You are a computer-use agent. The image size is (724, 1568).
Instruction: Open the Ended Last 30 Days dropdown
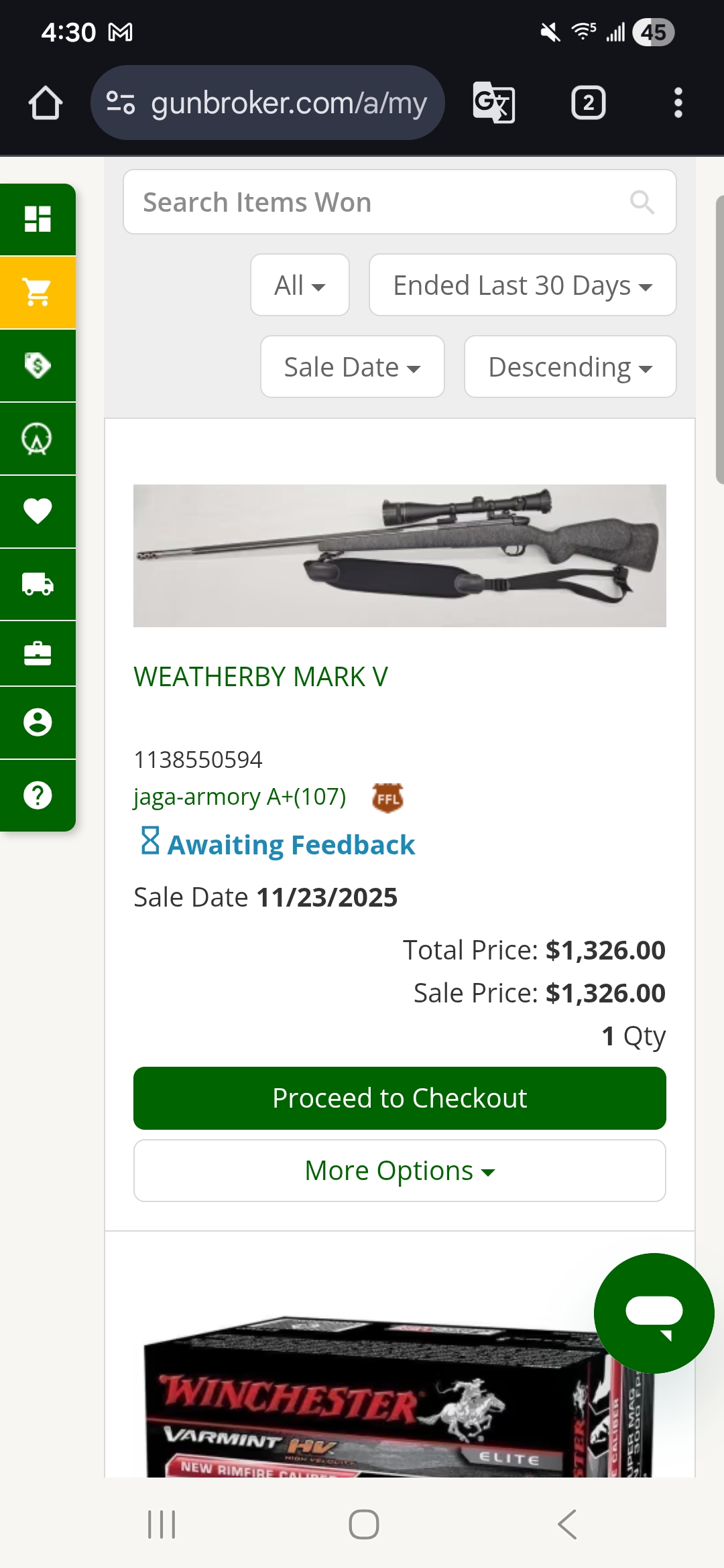pyautogui.click(x=522, y=285)
